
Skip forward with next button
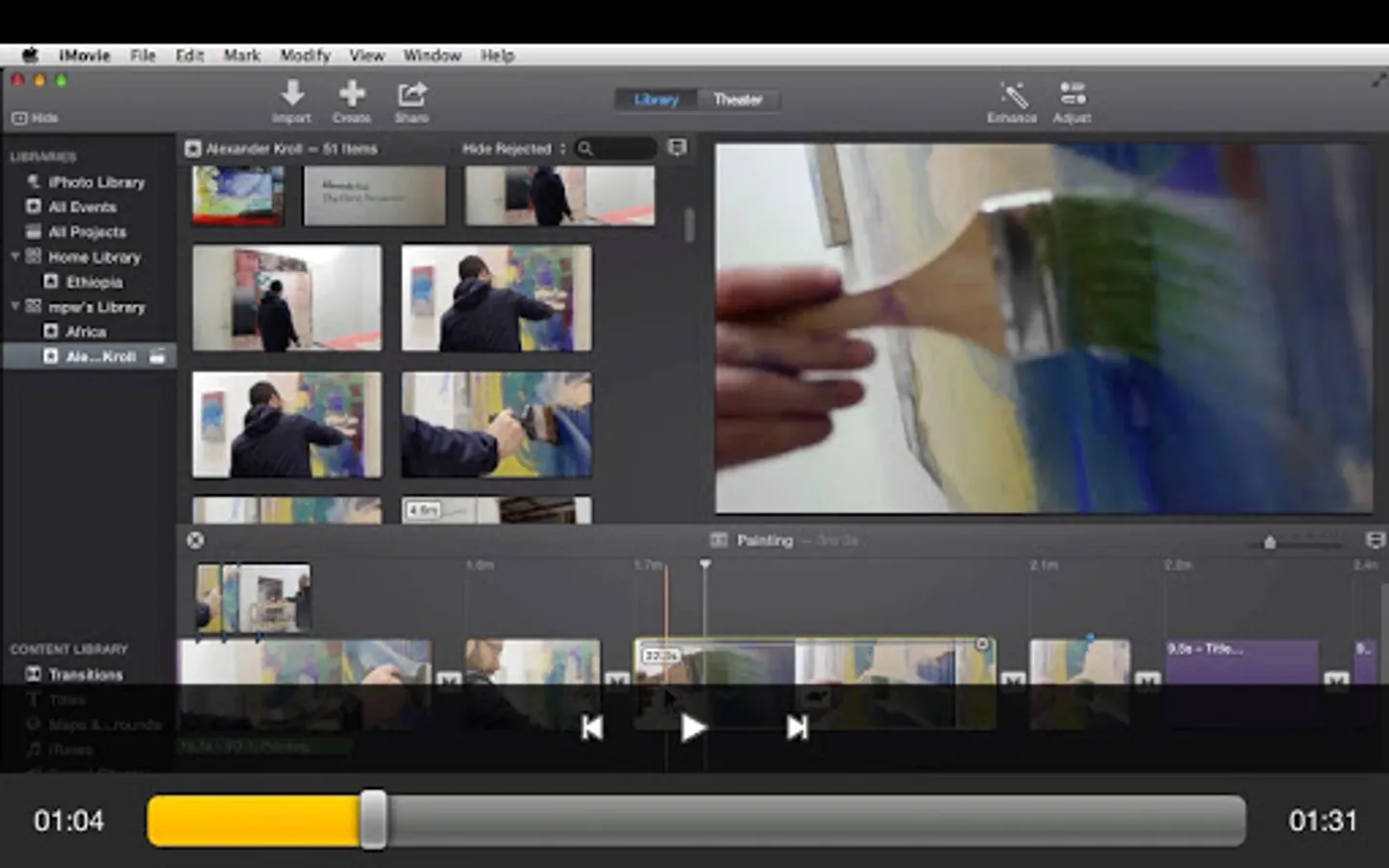tap(797, 728)
